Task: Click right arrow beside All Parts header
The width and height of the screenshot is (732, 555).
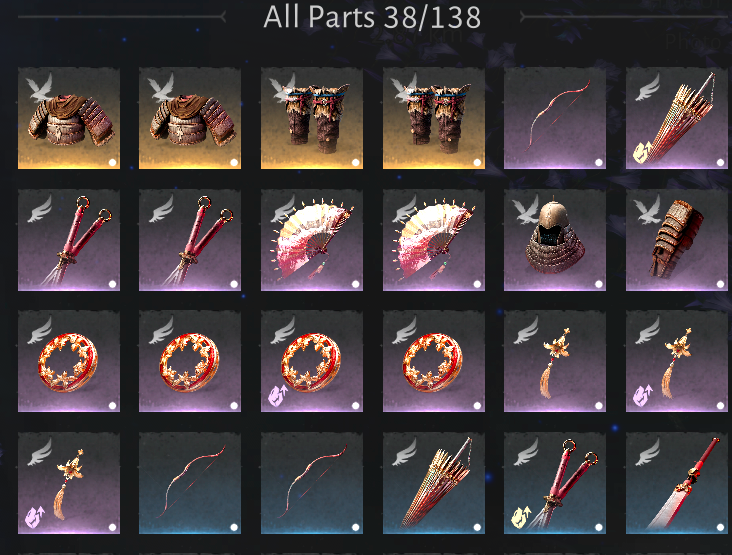Action: [x=523, y=17]
